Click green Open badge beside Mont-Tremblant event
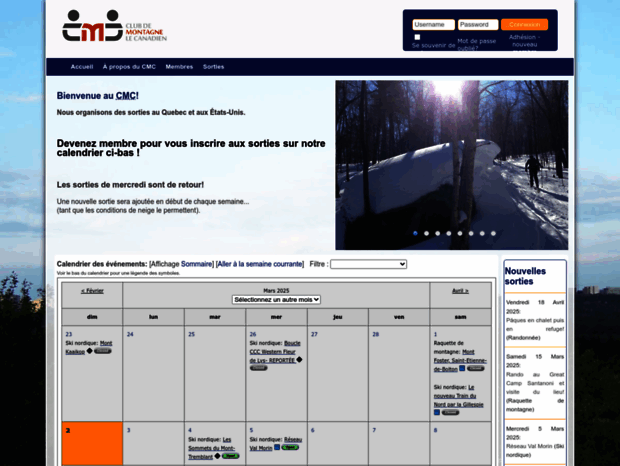620x466 pixels. click(x=231, y=456)
